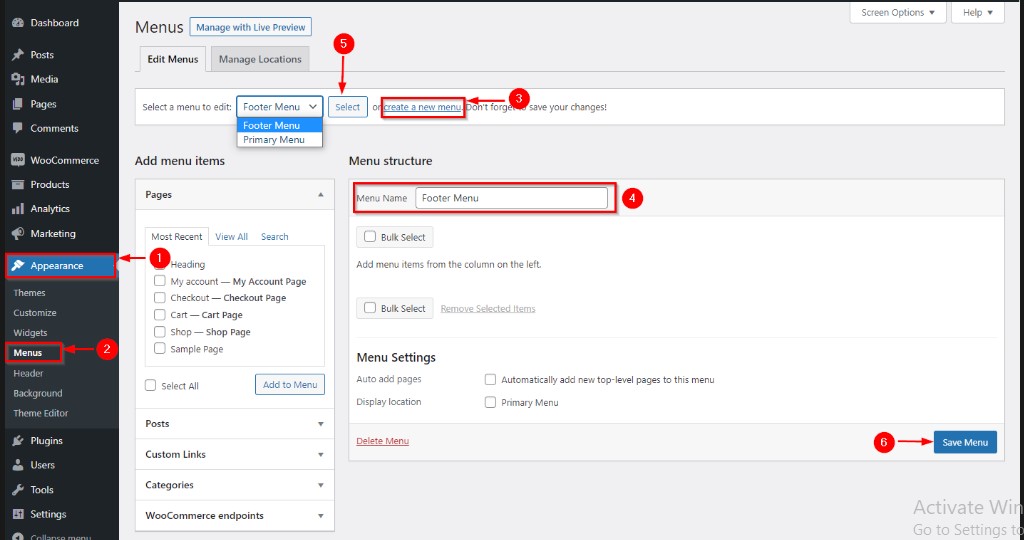The height and width of the screenshot is (540, 1024).
Task: Focus the Menu Name input field
Action: 511,198
